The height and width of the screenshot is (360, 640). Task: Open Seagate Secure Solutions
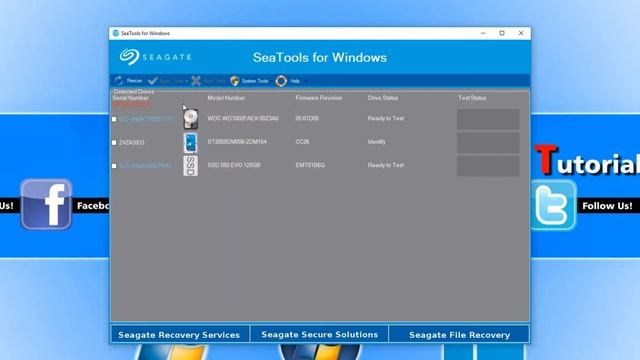click(320, 335)
